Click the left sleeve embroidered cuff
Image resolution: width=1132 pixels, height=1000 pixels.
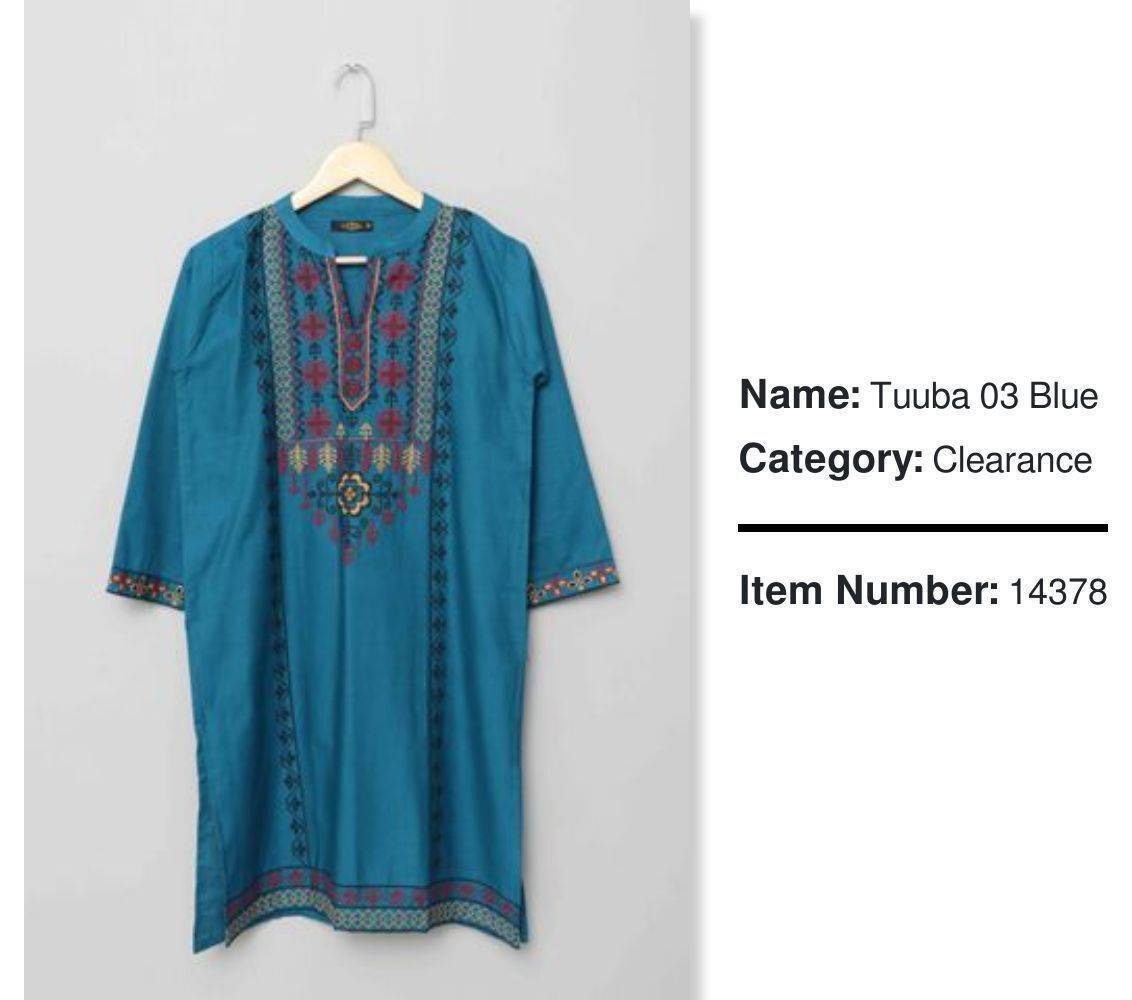(147, 587)
